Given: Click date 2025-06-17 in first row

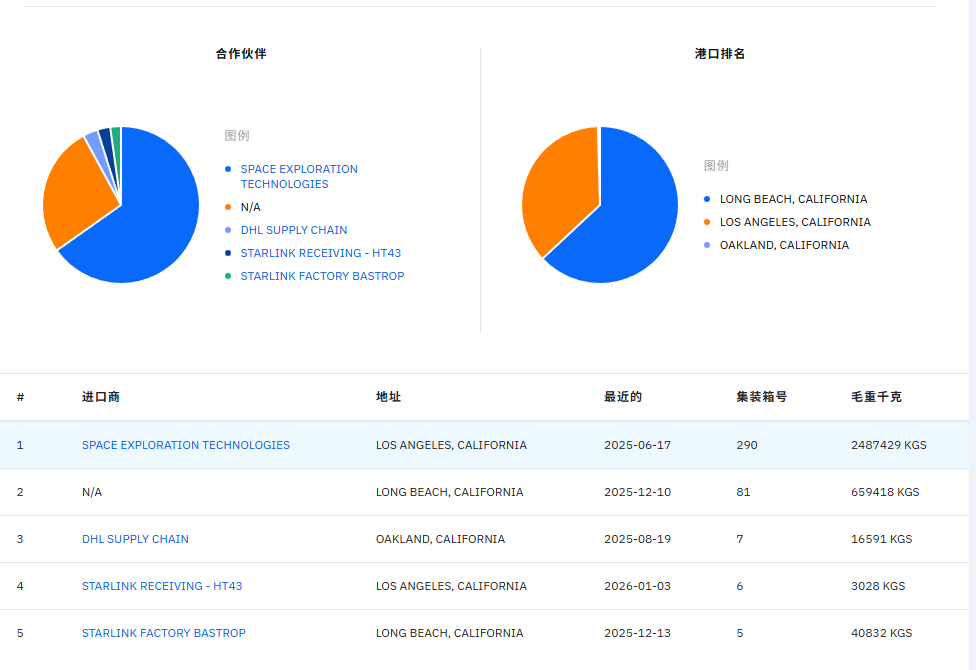Looking at the screenshot, I should 637,445.
